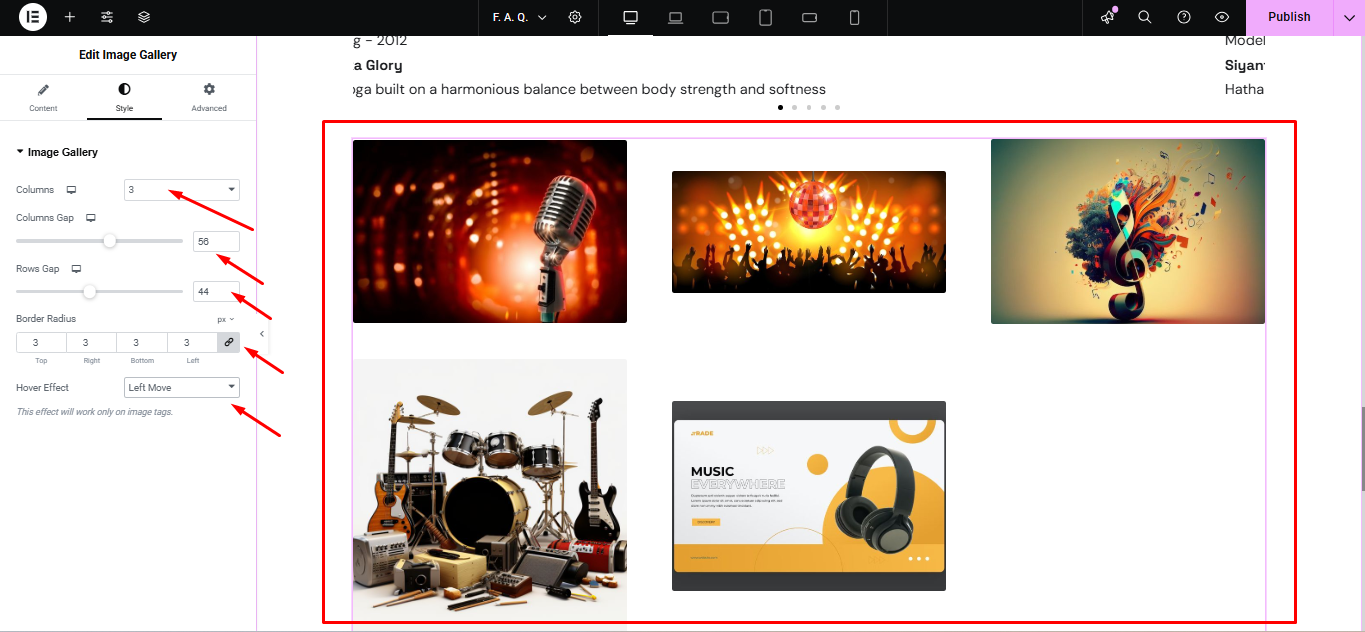Click Border Radius Left field

coord(192,343)
